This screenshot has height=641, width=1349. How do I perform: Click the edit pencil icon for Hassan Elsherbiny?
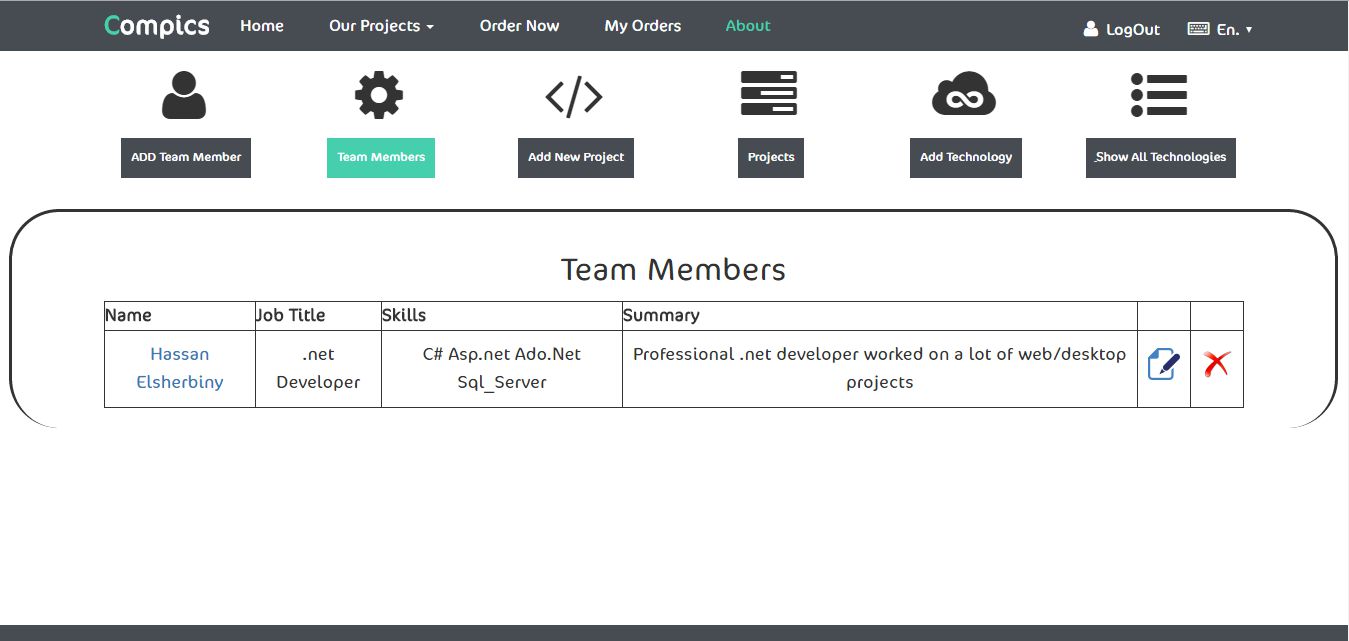(1164, 364)
